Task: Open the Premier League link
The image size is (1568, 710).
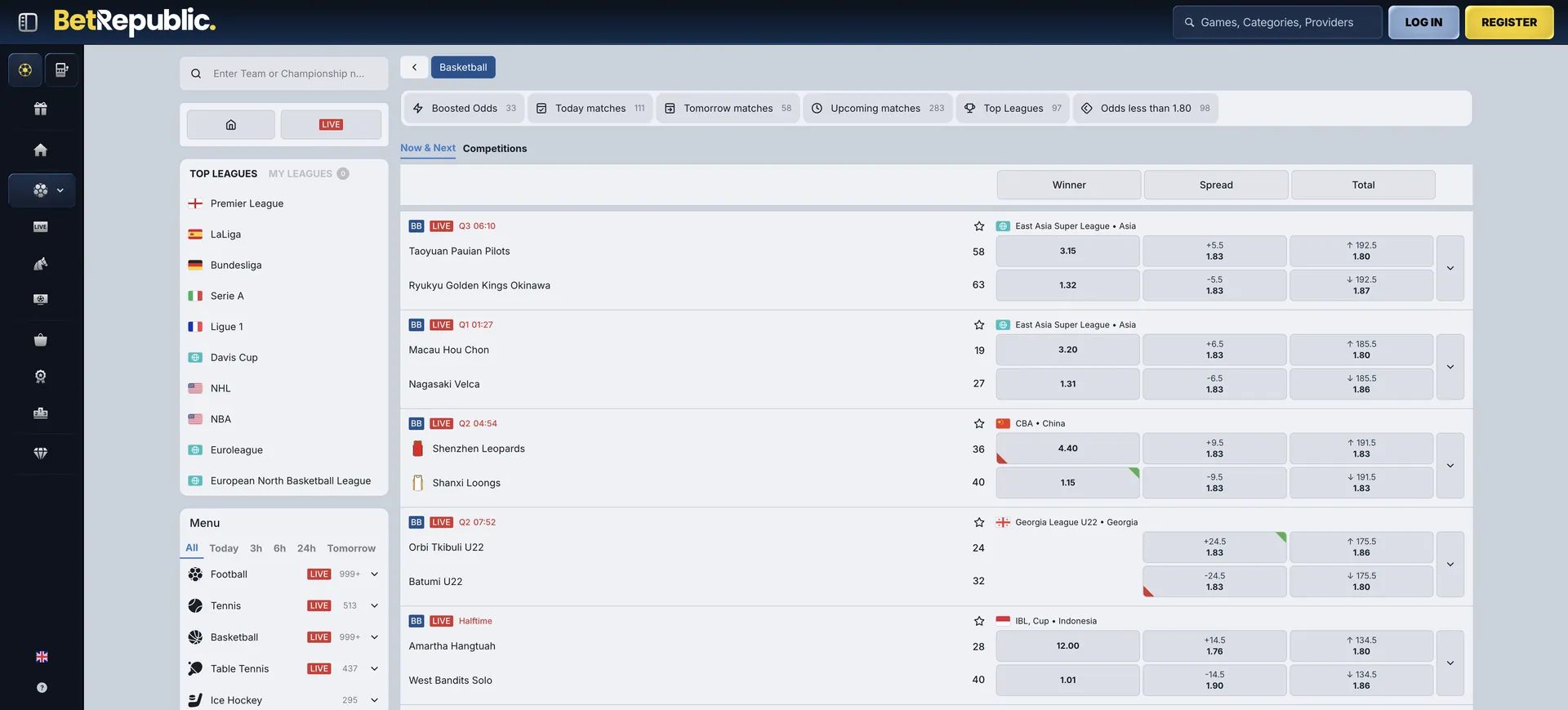Action: pos(247,204)
